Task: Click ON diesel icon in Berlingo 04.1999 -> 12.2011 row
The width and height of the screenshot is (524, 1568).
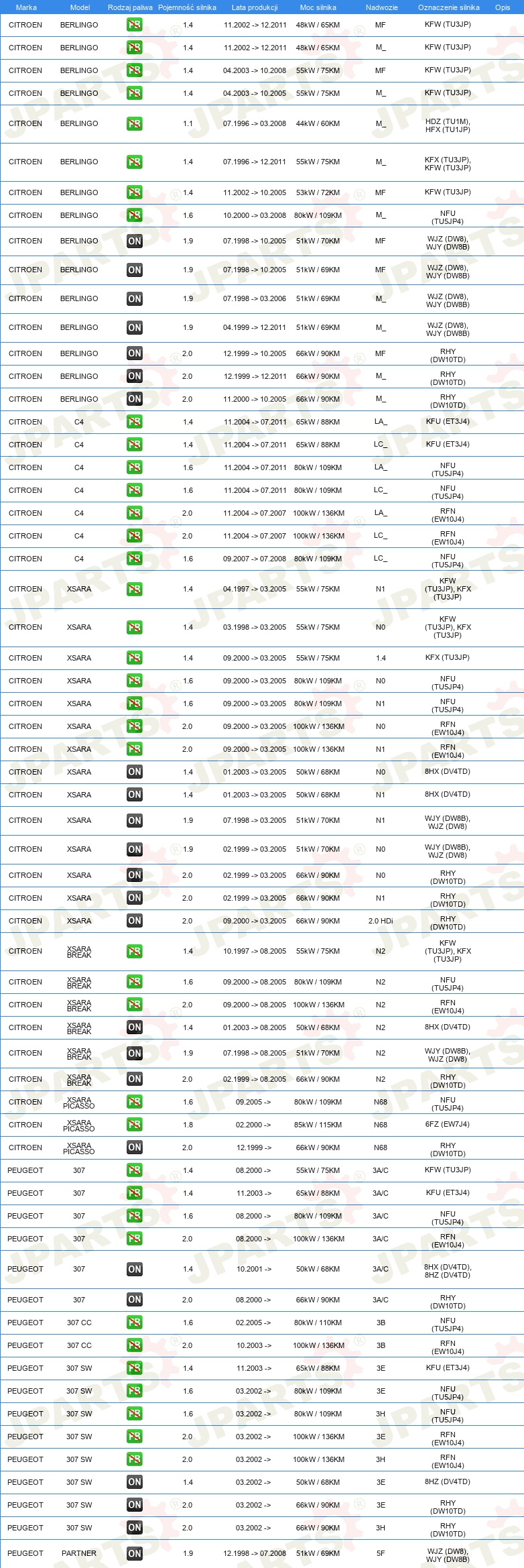Action: (x=134, y=328)
